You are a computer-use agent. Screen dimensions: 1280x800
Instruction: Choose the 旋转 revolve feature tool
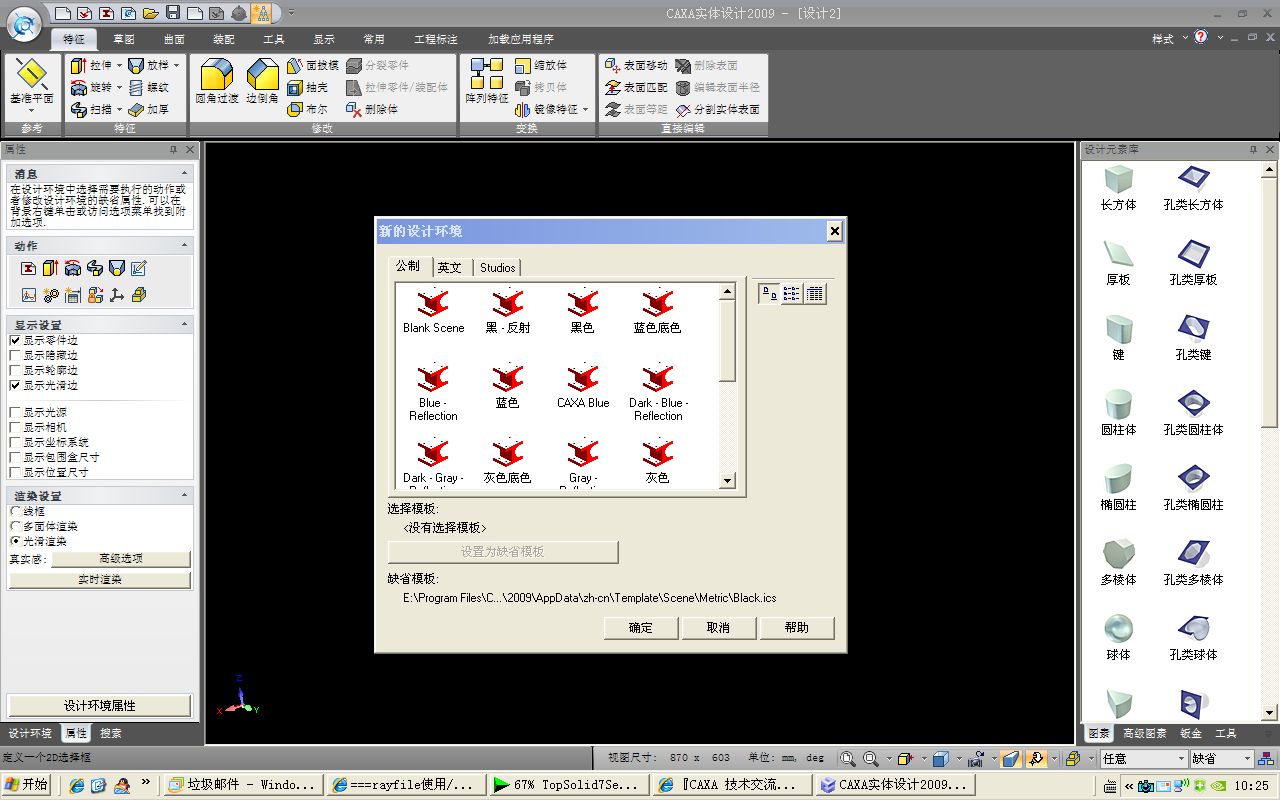pos(91,87)
